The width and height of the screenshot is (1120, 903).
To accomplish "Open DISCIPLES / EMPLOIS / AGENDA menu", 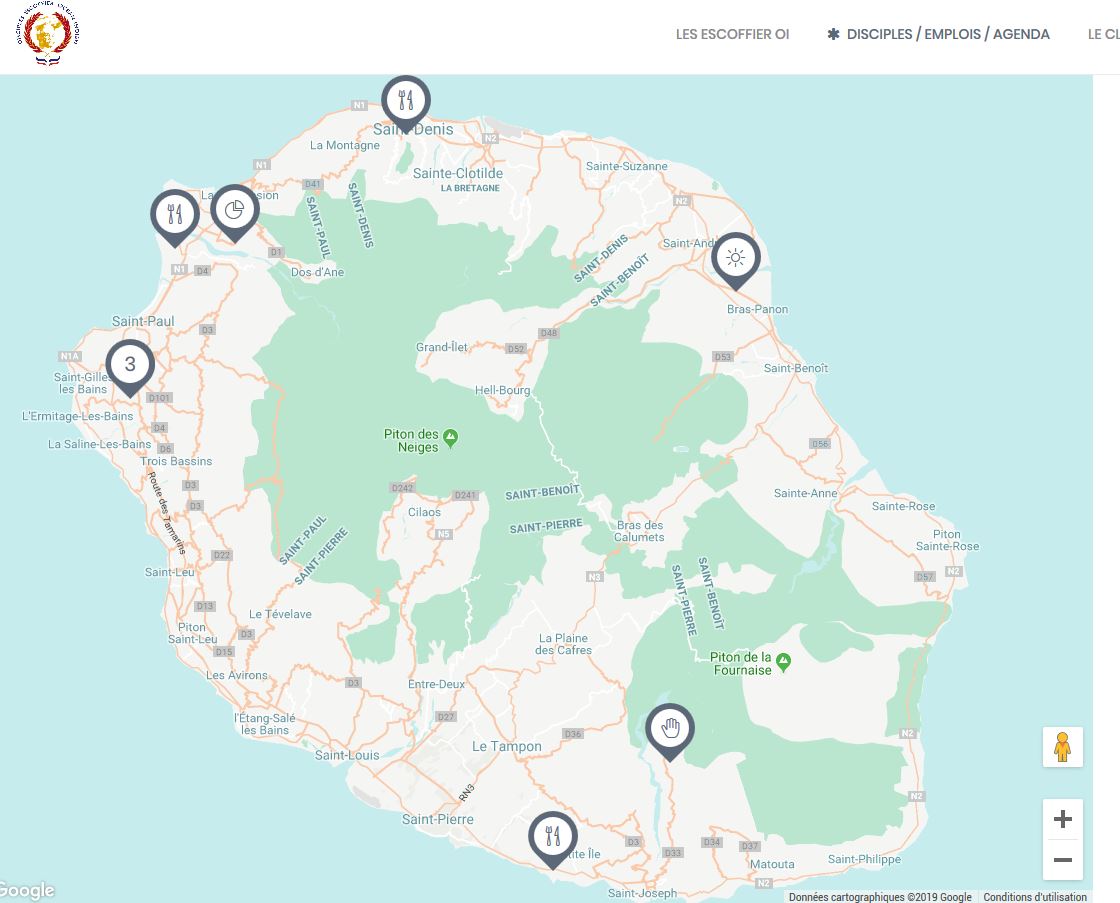I will click(x=939, y=34).
